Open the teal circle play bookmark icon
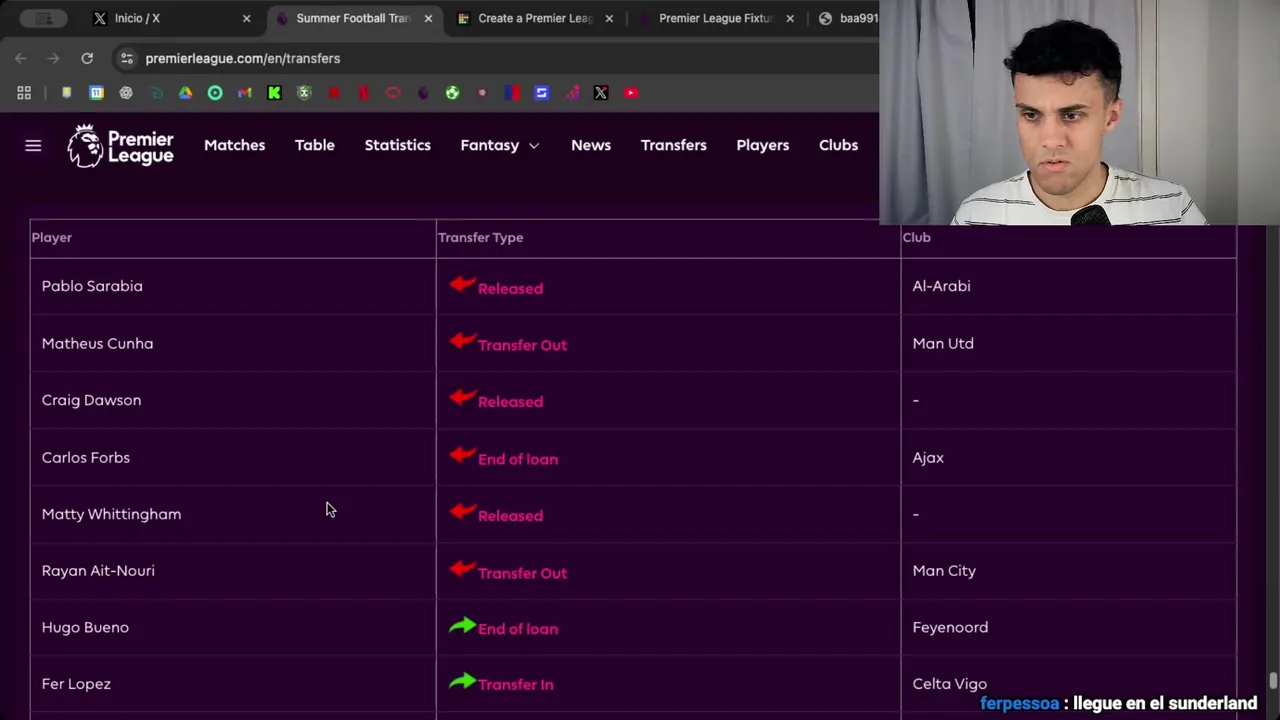This screenshot has height=720, width=1280. [215, 93]
